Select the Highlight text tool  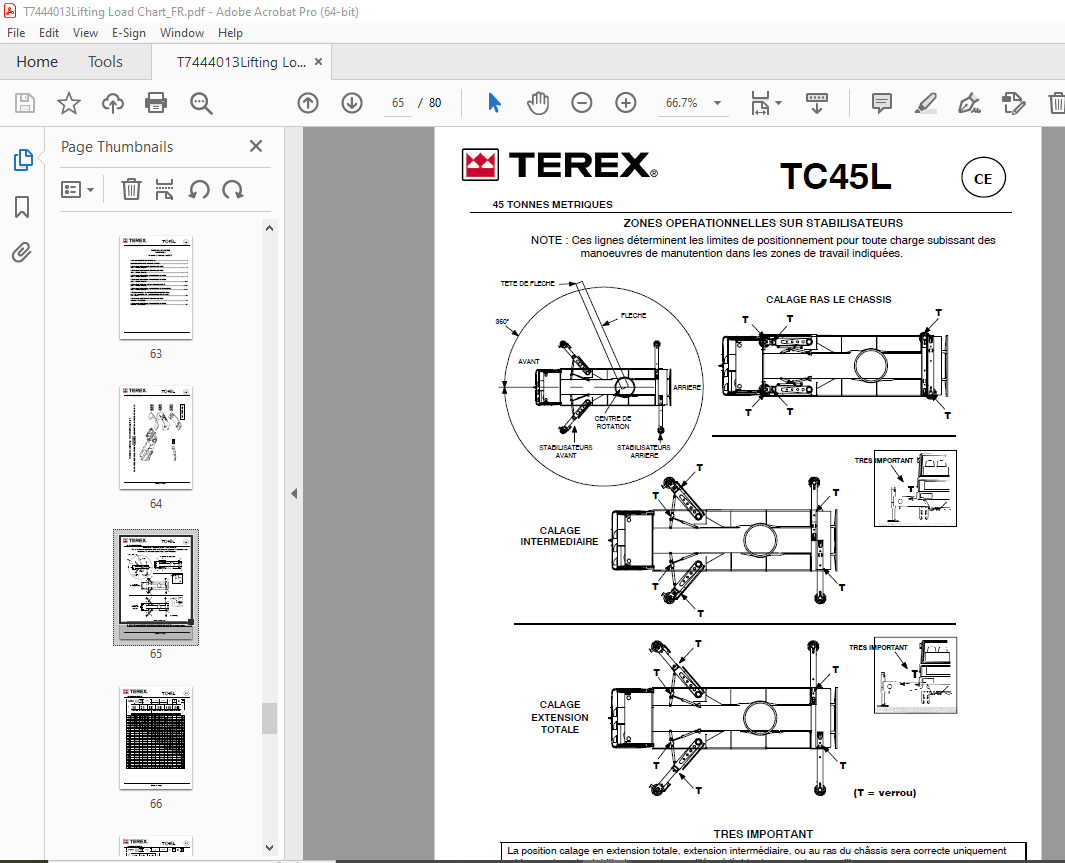coord(926,103)
